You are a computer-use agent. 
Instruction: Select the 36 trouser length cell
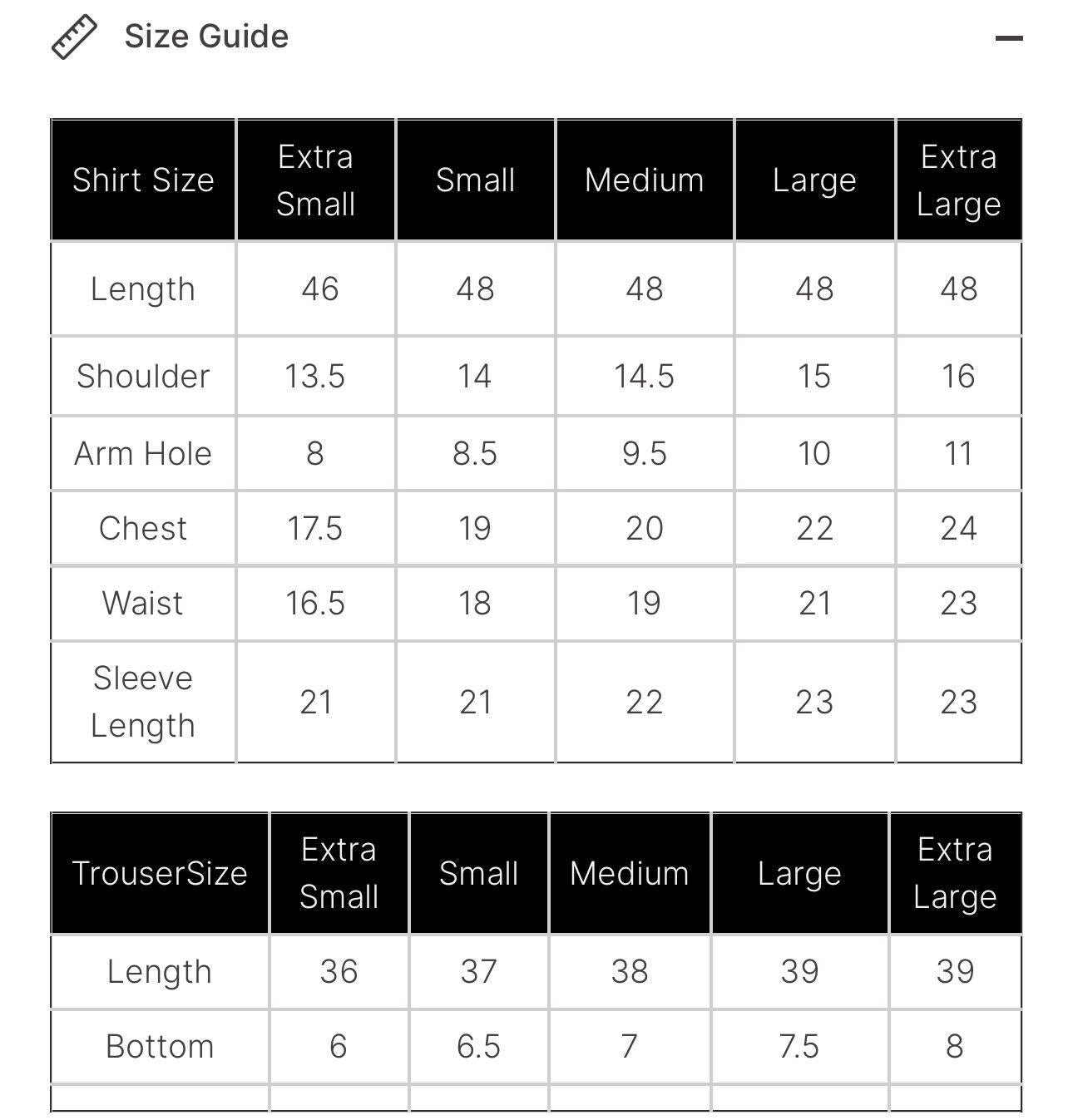tap(339, 971)
